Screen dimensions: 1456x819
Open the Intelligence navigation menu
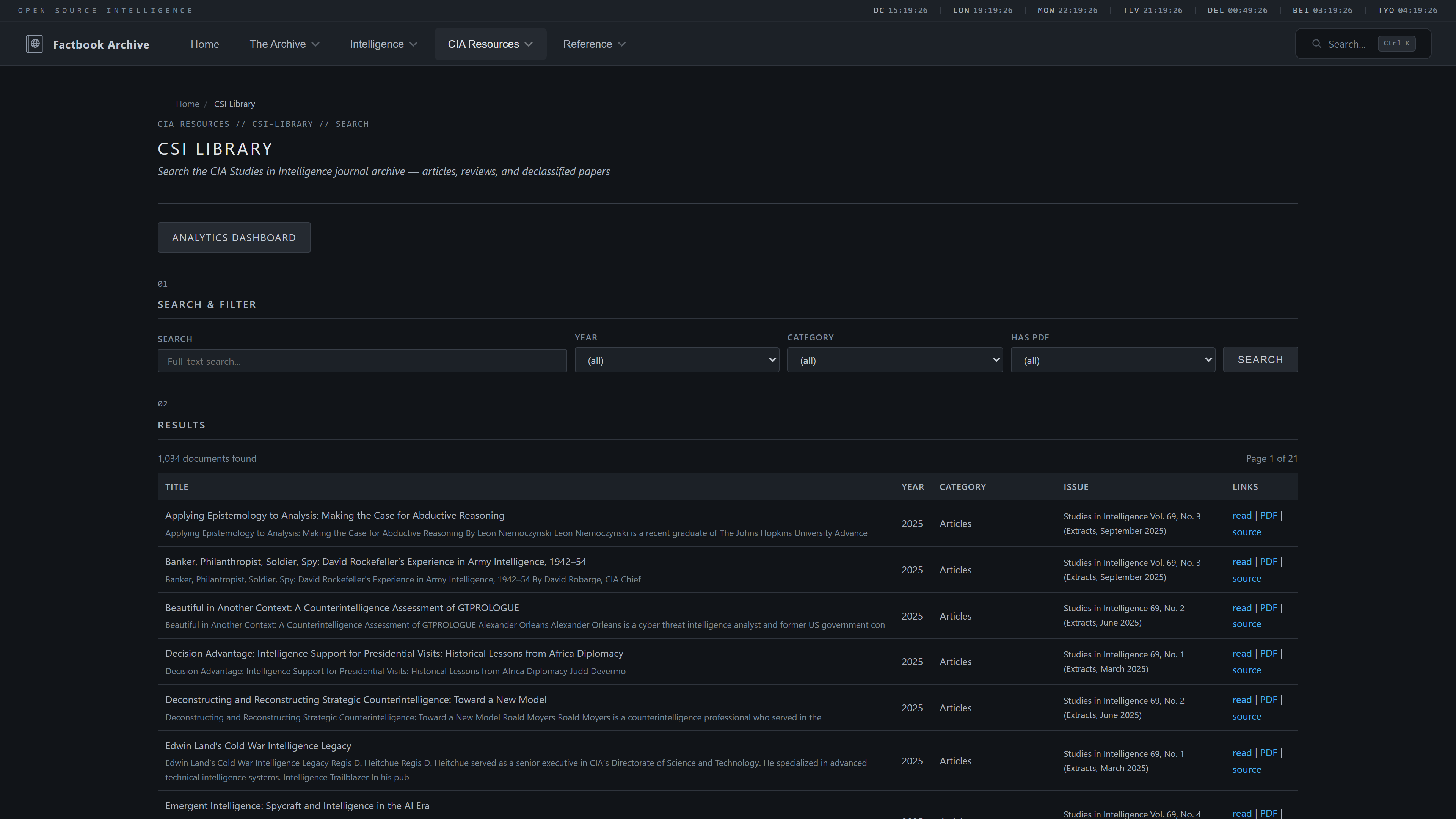click(377, 44)
